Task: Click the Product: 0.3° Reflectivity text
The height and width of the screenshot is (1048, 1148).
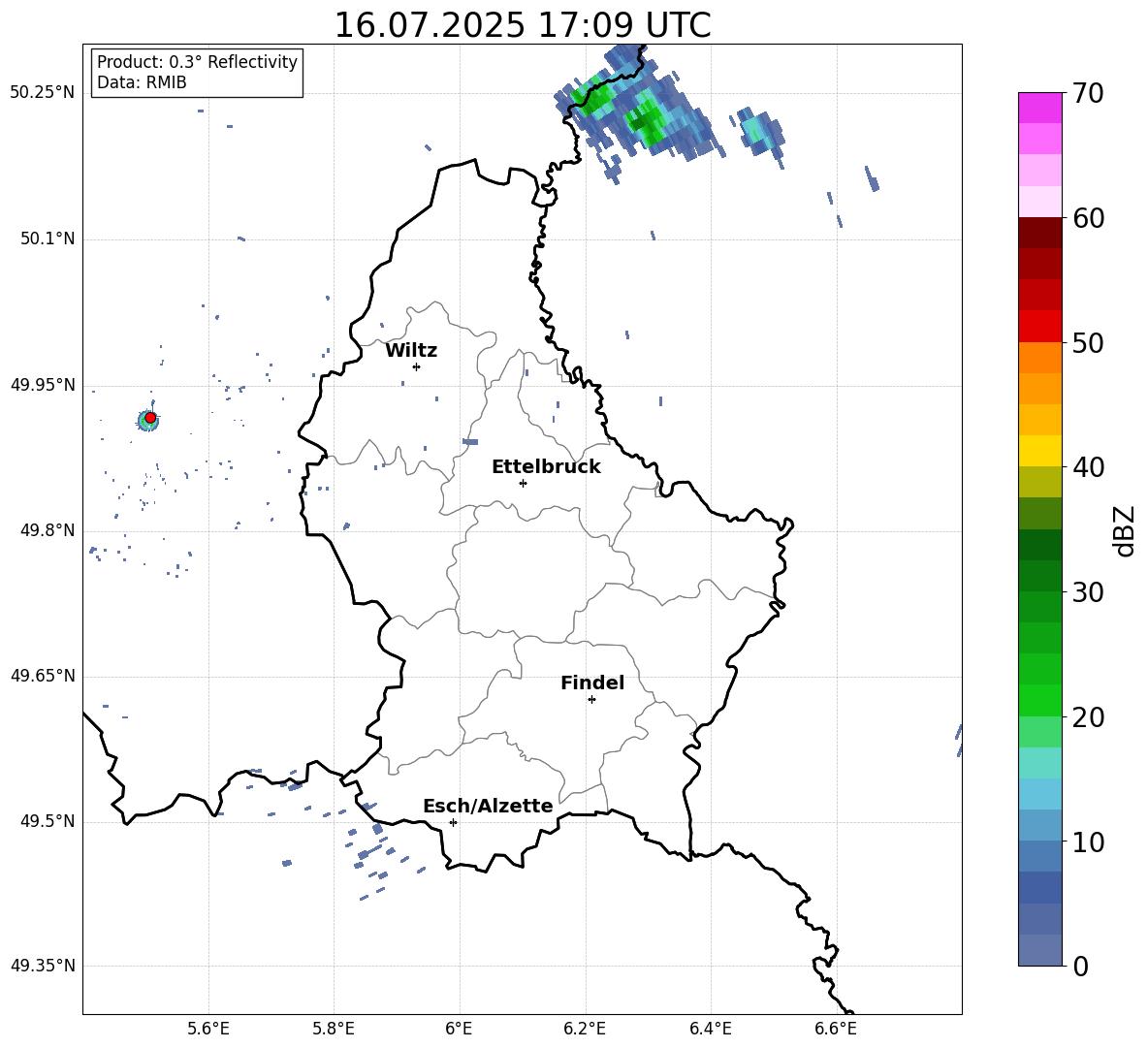Action: [197, 62]
